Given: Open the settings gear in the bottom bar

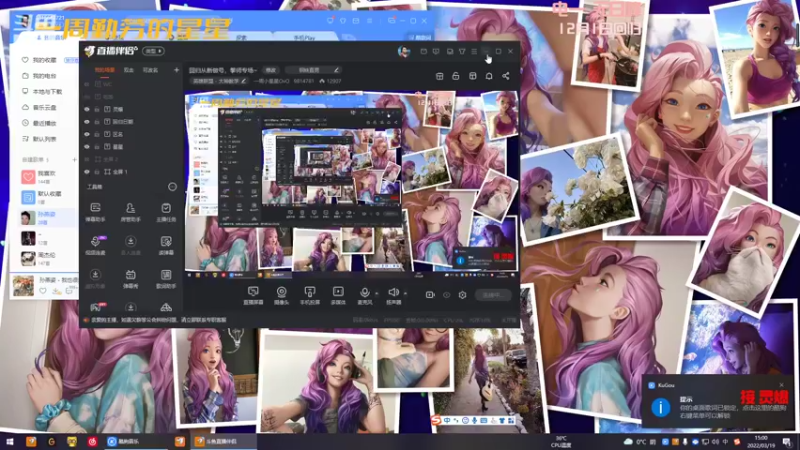Looking at the screenshot, I should 462,295.
